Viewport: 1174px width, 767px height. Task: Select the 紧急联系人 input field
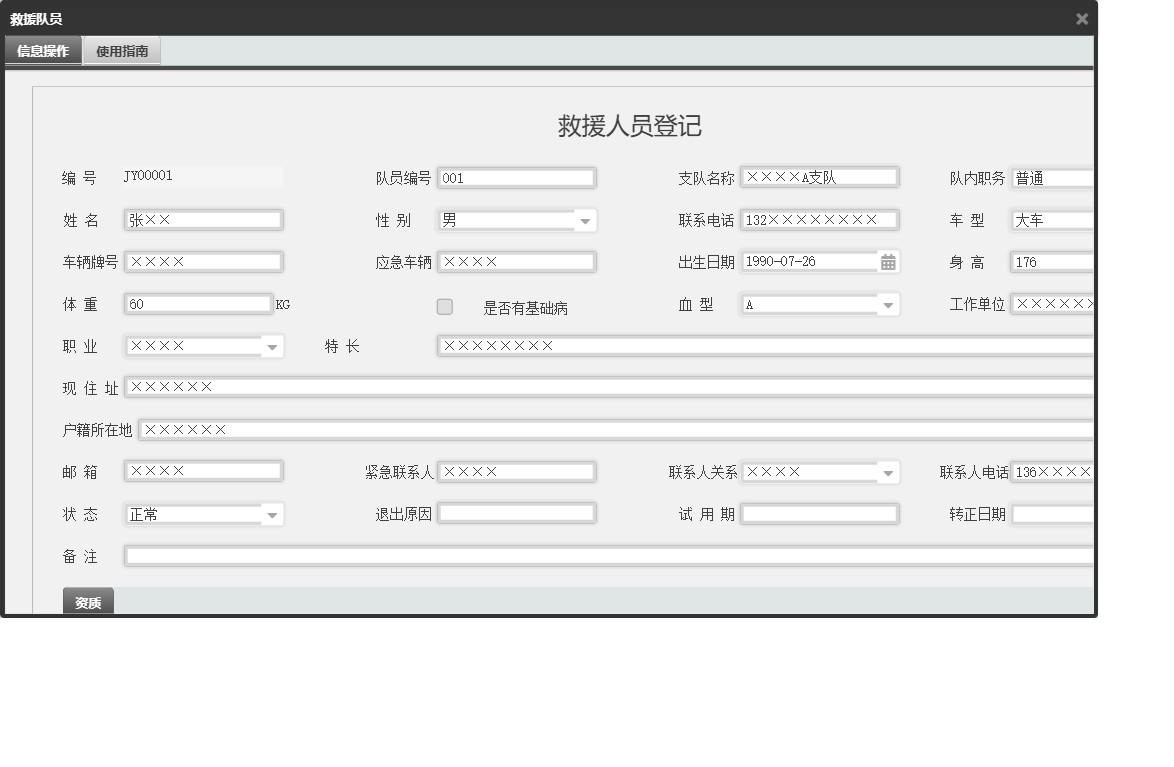pos(517,471)
